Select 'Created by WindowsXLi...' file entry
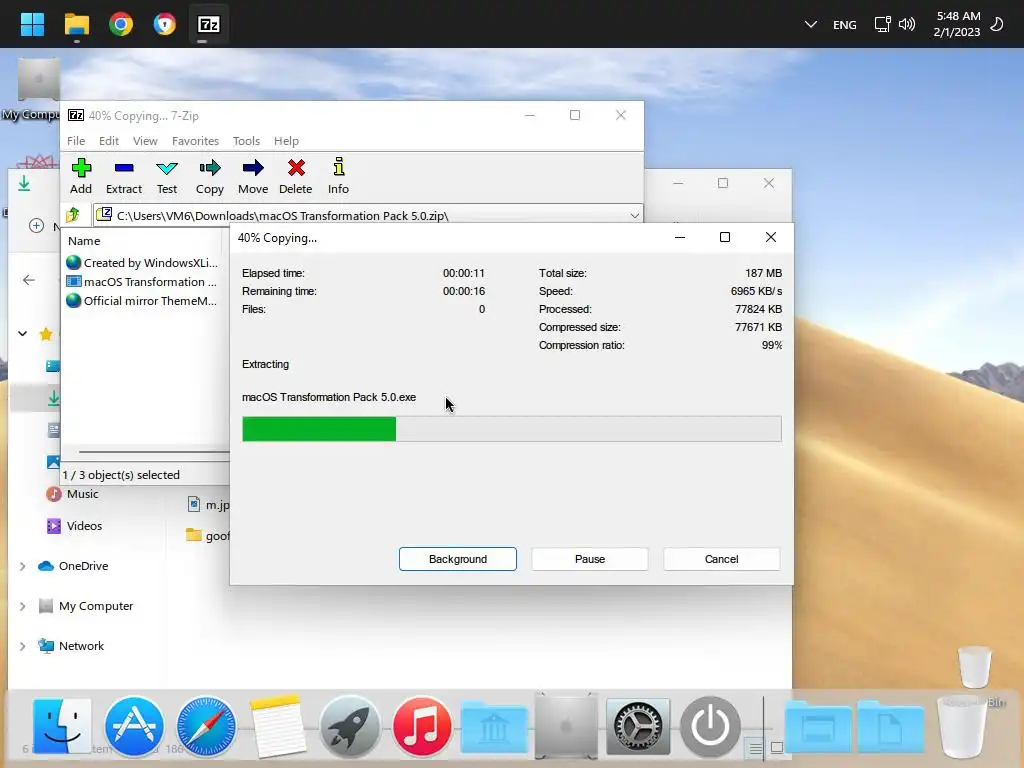The image size is (1024, 768). click(x=142, y=263)
